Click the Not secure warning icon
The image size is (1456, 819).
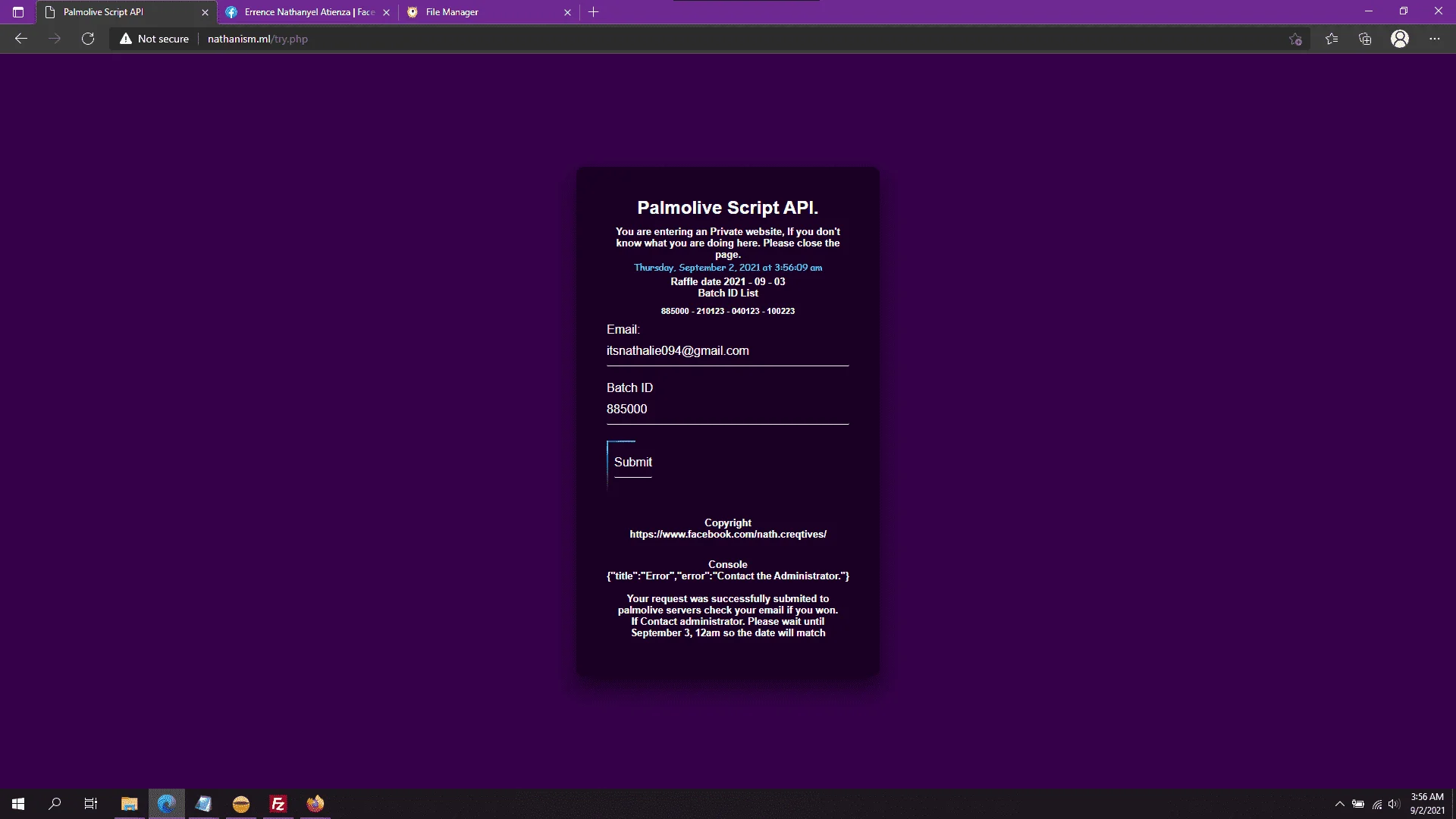(126, 39)
